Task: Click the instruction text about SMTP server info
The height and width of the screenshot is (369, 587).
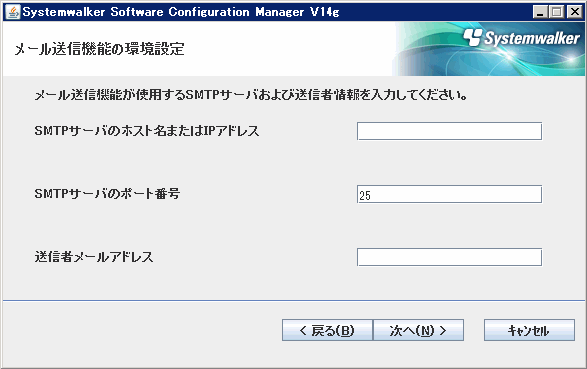Action: [x=250, y=95]
